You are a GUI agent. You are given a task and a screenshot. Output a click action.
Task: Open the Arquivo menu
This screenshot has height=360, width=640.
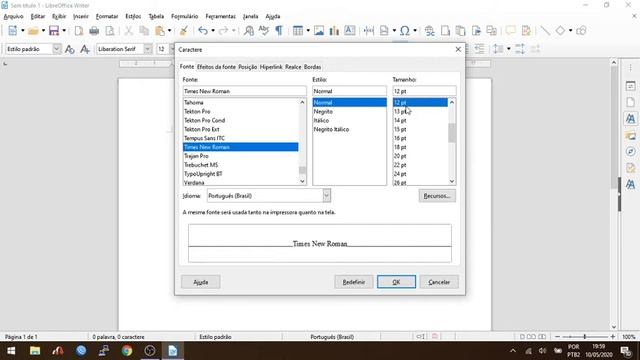13,16
